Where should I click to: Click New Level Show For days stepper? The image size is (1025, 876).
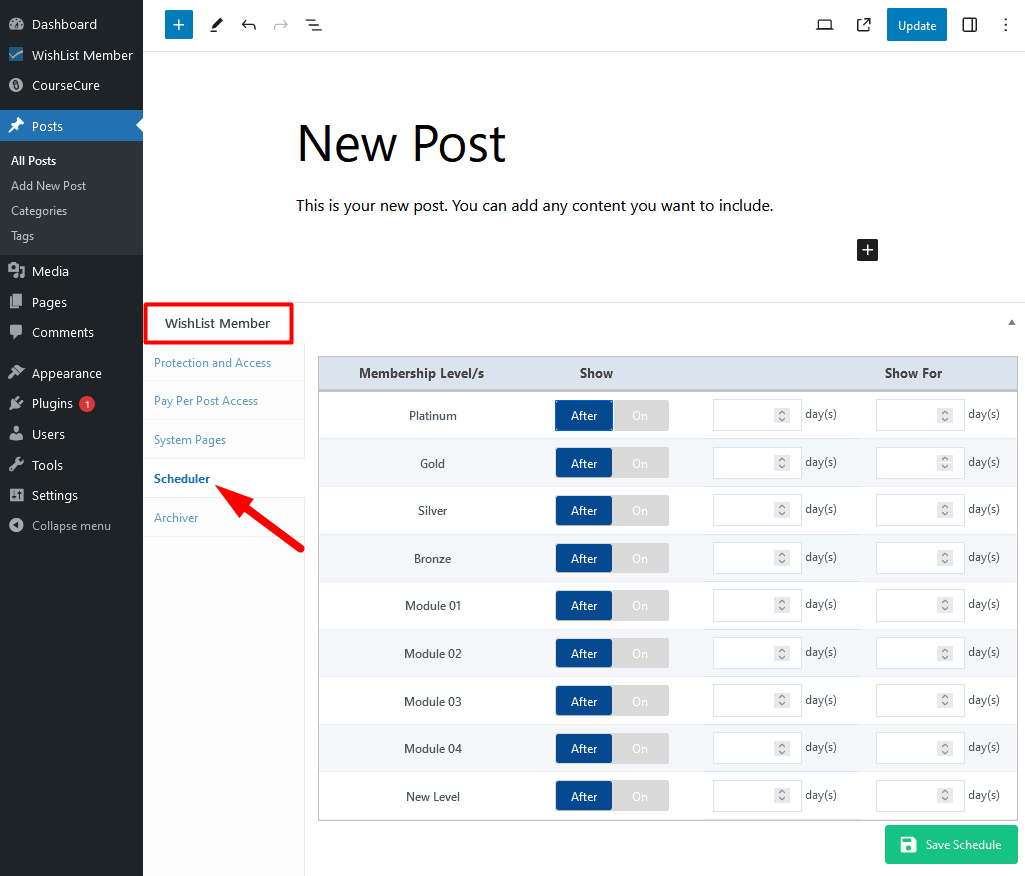pyautogui.click(x=945, y=795)
